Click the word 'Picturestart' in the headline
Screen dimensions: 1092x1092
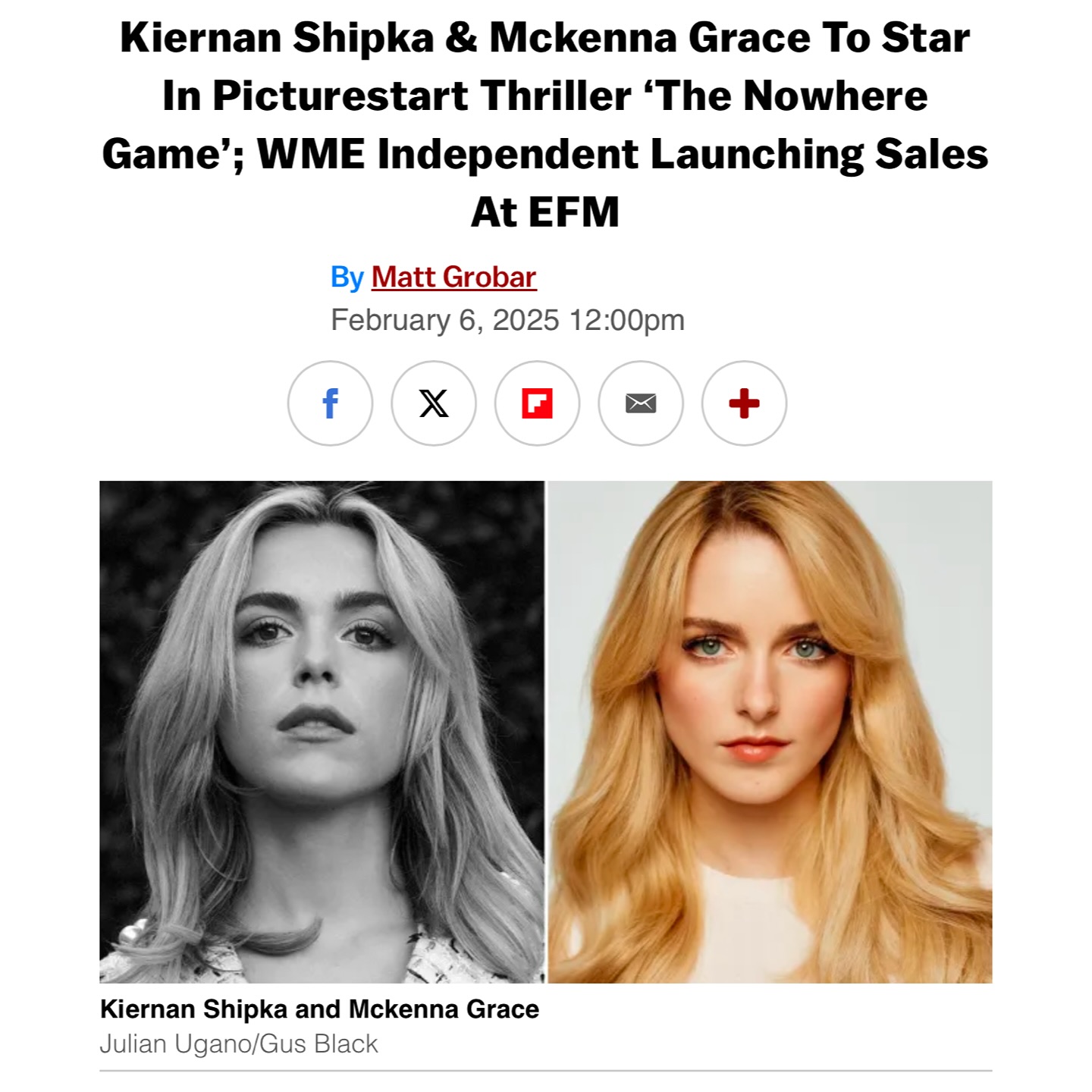coord(340,96)
